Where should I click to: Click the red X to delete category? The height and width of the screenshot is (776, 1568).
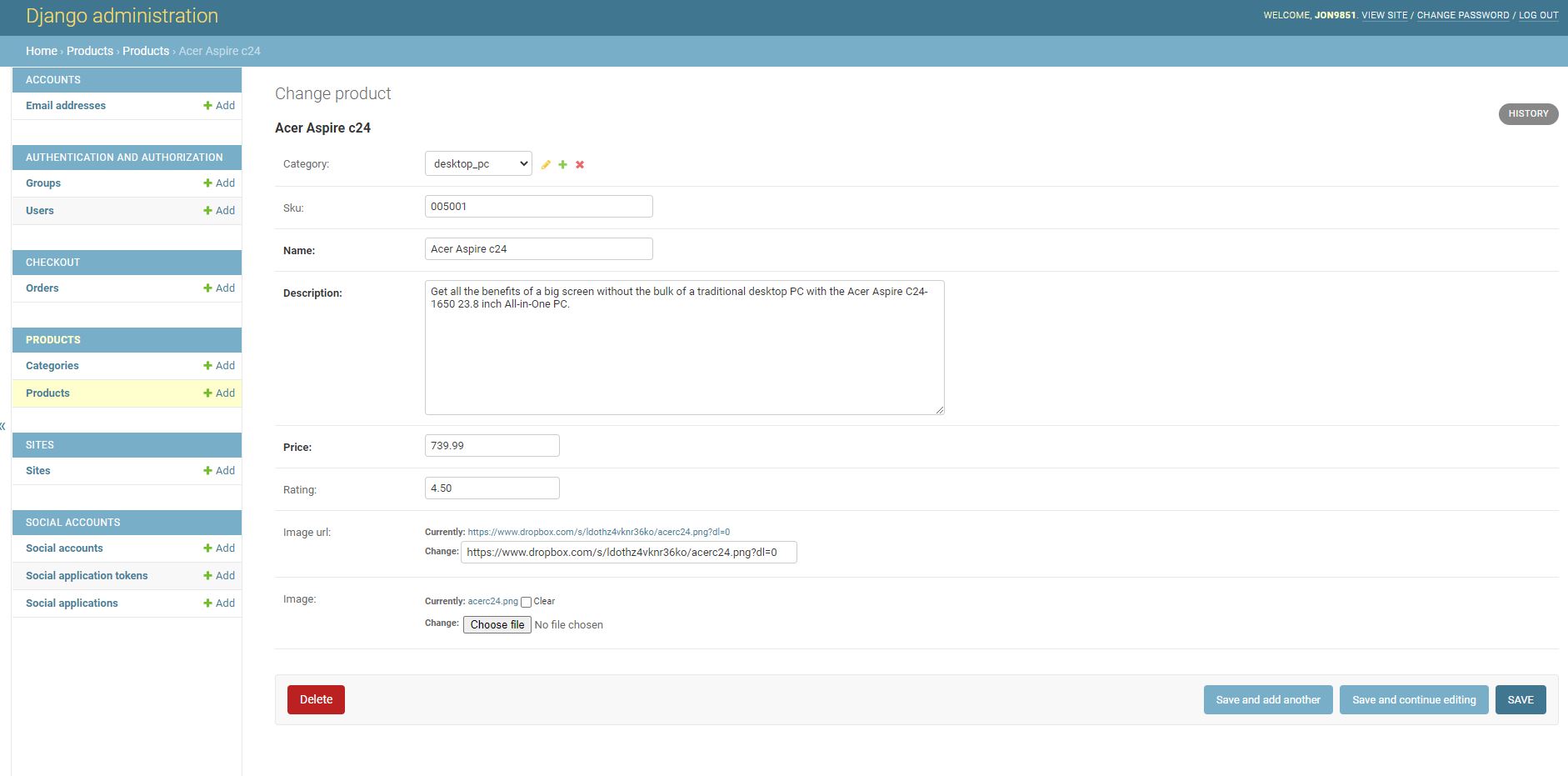[580, 165]
